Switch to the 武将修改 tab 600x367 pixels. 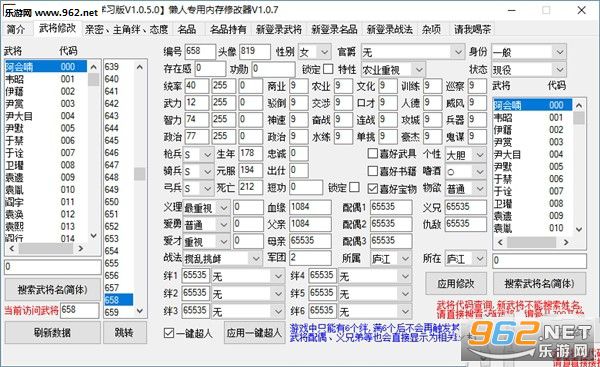(57, 28)
